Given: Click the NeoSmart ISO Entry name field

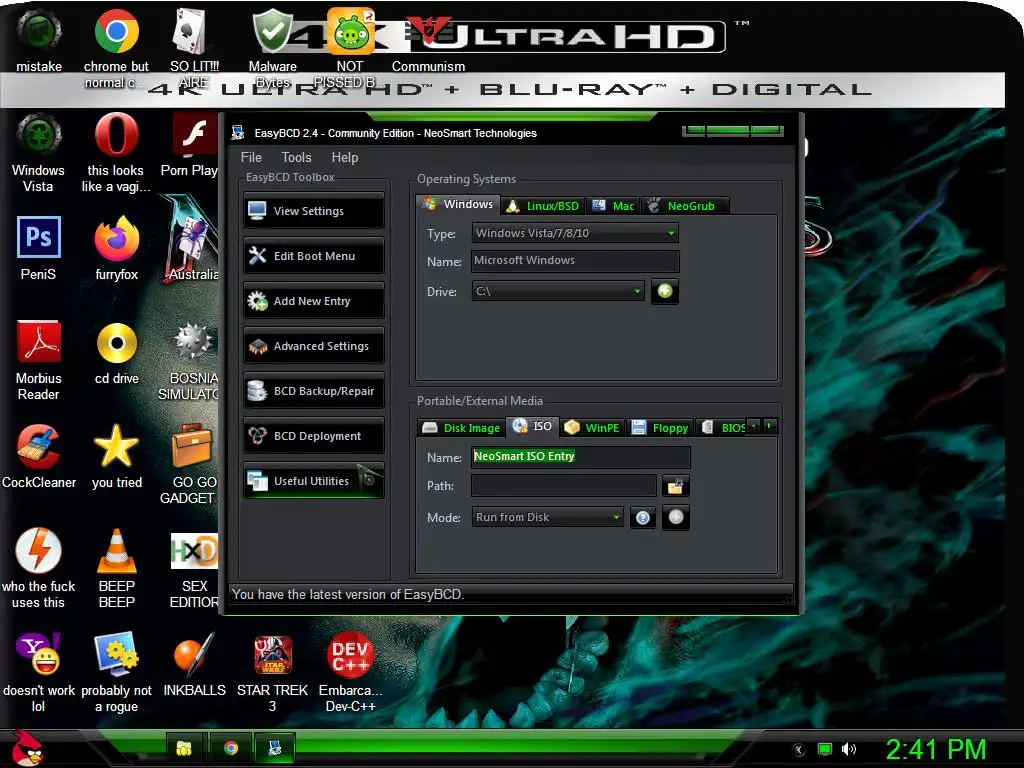Looking at the screenshot, I should (x=581, y=456).
